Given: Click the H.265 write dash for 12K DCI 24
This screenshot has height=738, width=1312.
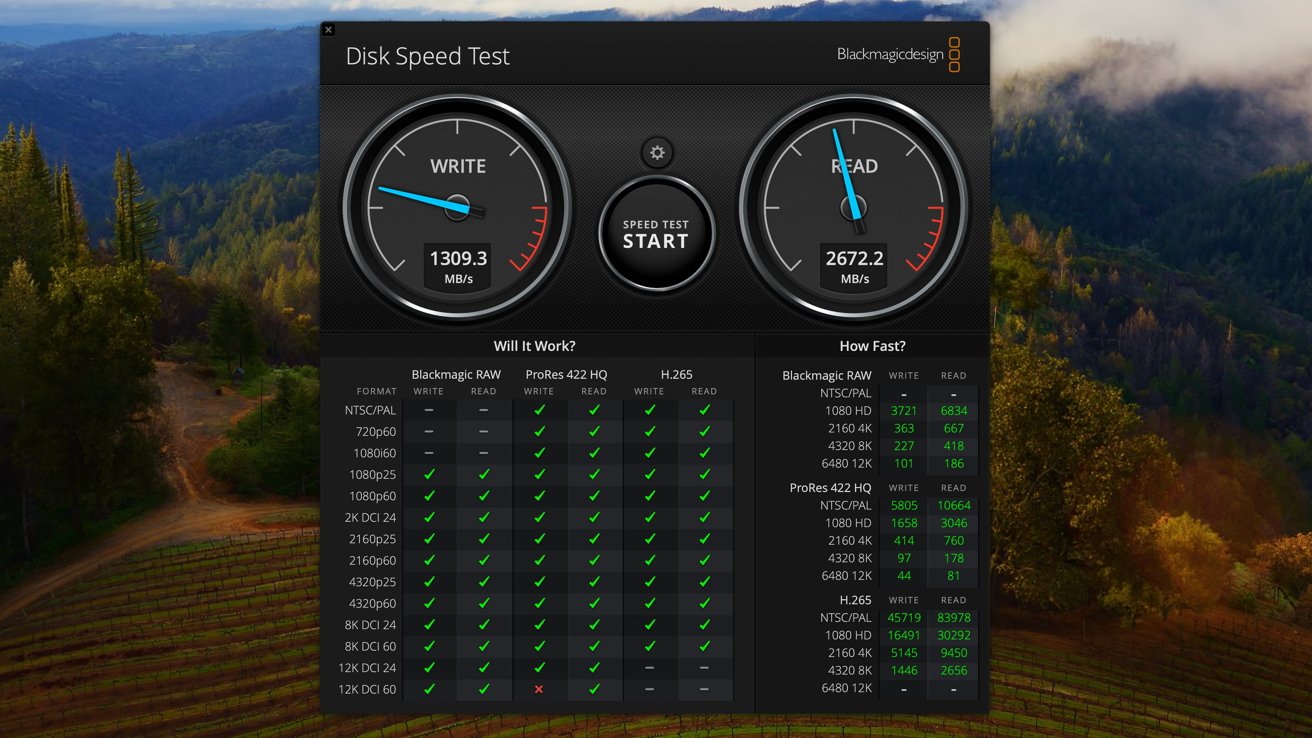Looking at the screenshot, I should 649,668.
